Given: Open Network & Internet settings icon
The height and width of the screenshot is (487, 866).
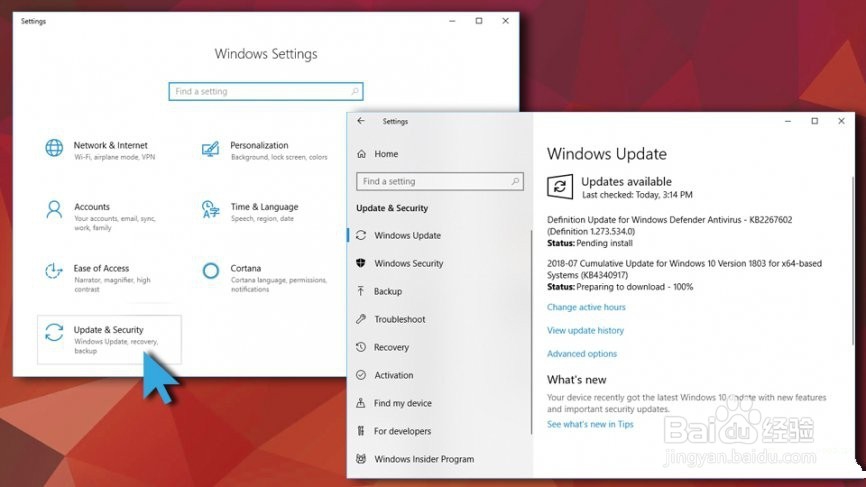Looking at the screenshot, I should point(54,148).
